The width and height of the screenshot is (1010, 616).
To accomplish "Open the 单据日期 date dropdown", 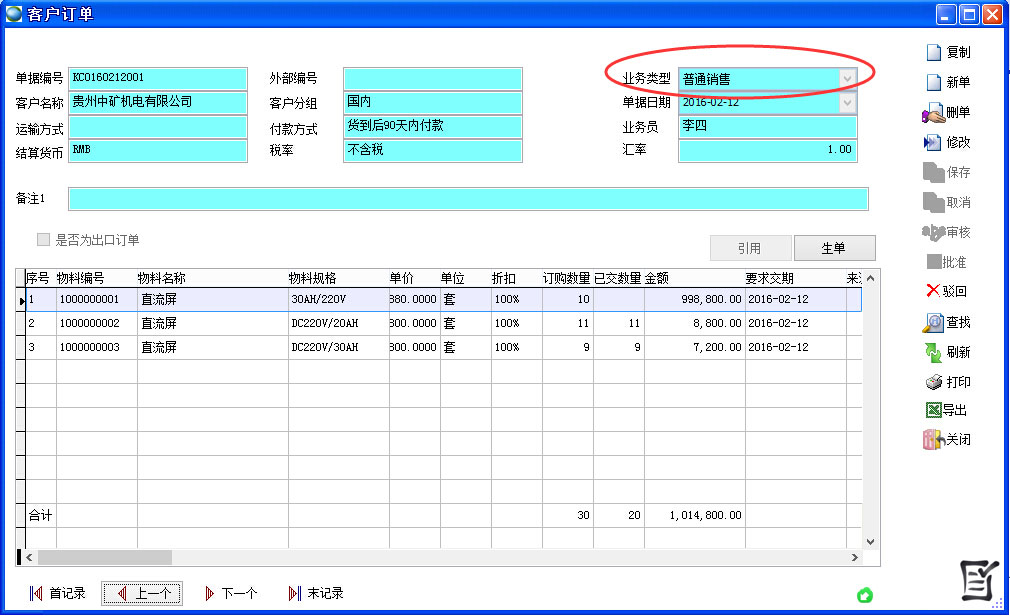I will click(848, 103).
